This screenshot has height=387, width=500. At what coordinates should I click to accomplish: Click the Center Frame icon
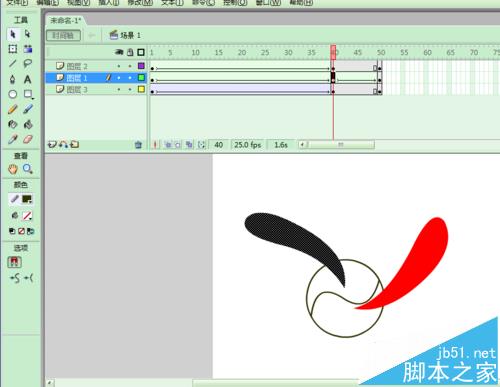155,145
